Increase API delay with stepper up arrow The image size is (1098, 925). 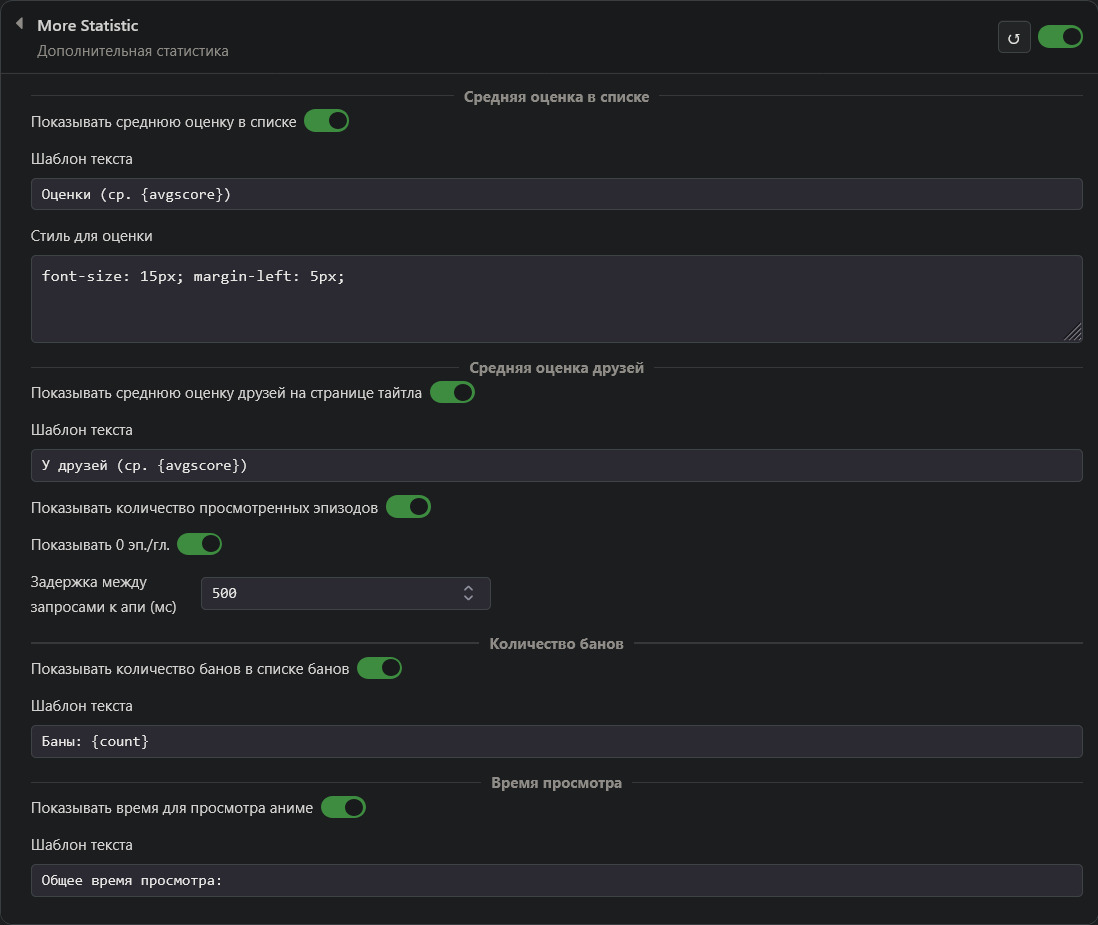[x=468, y=588]
